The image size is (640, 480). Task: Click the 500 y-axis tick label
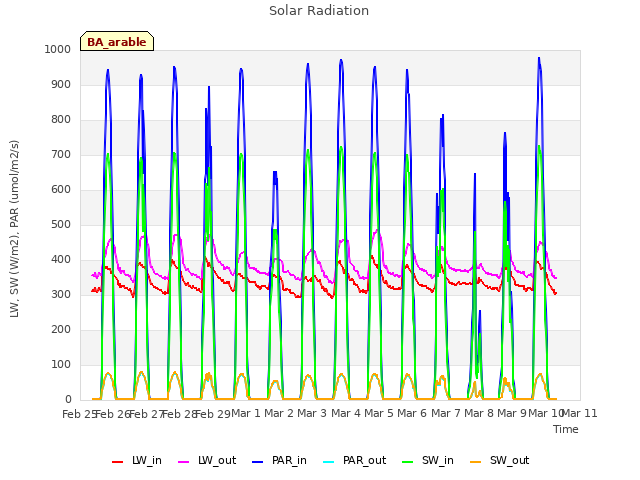tap(61, 224)
